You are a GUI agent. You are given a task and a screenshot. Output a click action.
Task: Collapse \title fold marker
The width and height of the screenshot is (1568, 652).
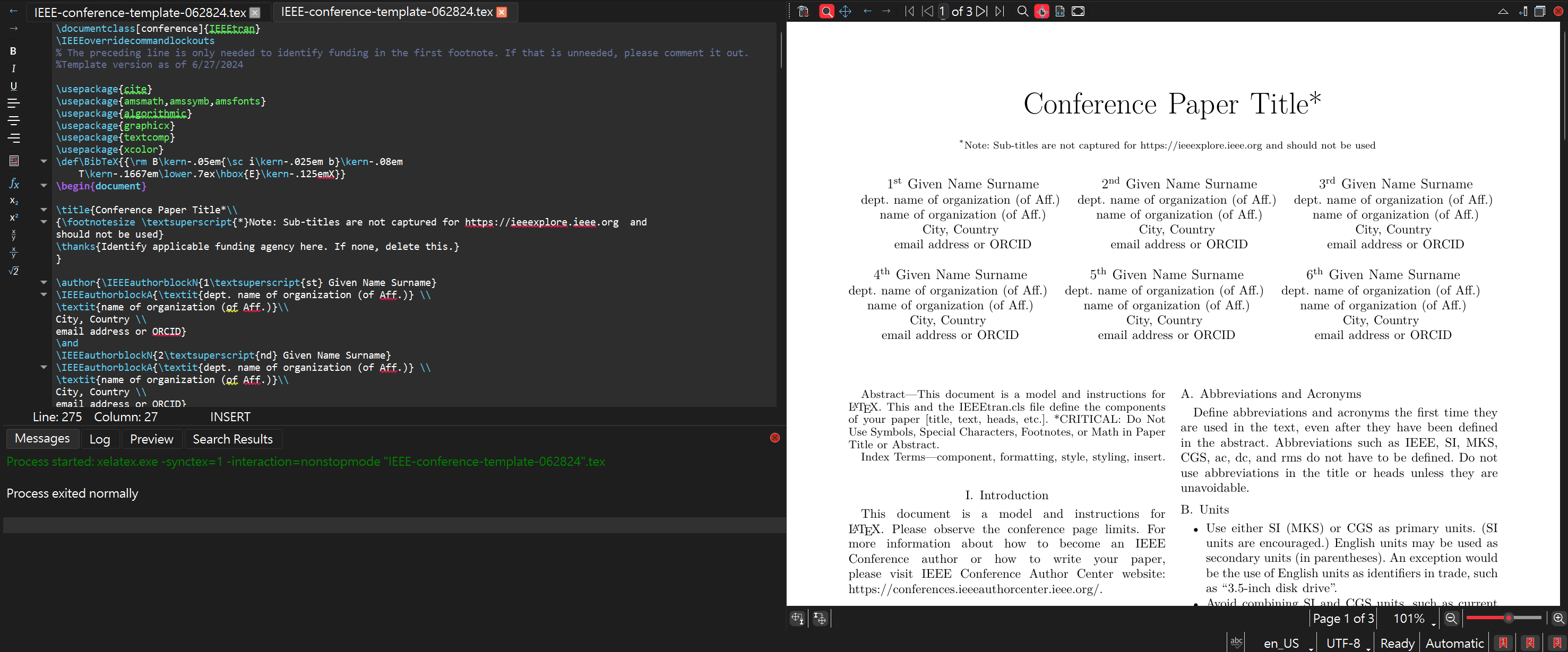44,209
